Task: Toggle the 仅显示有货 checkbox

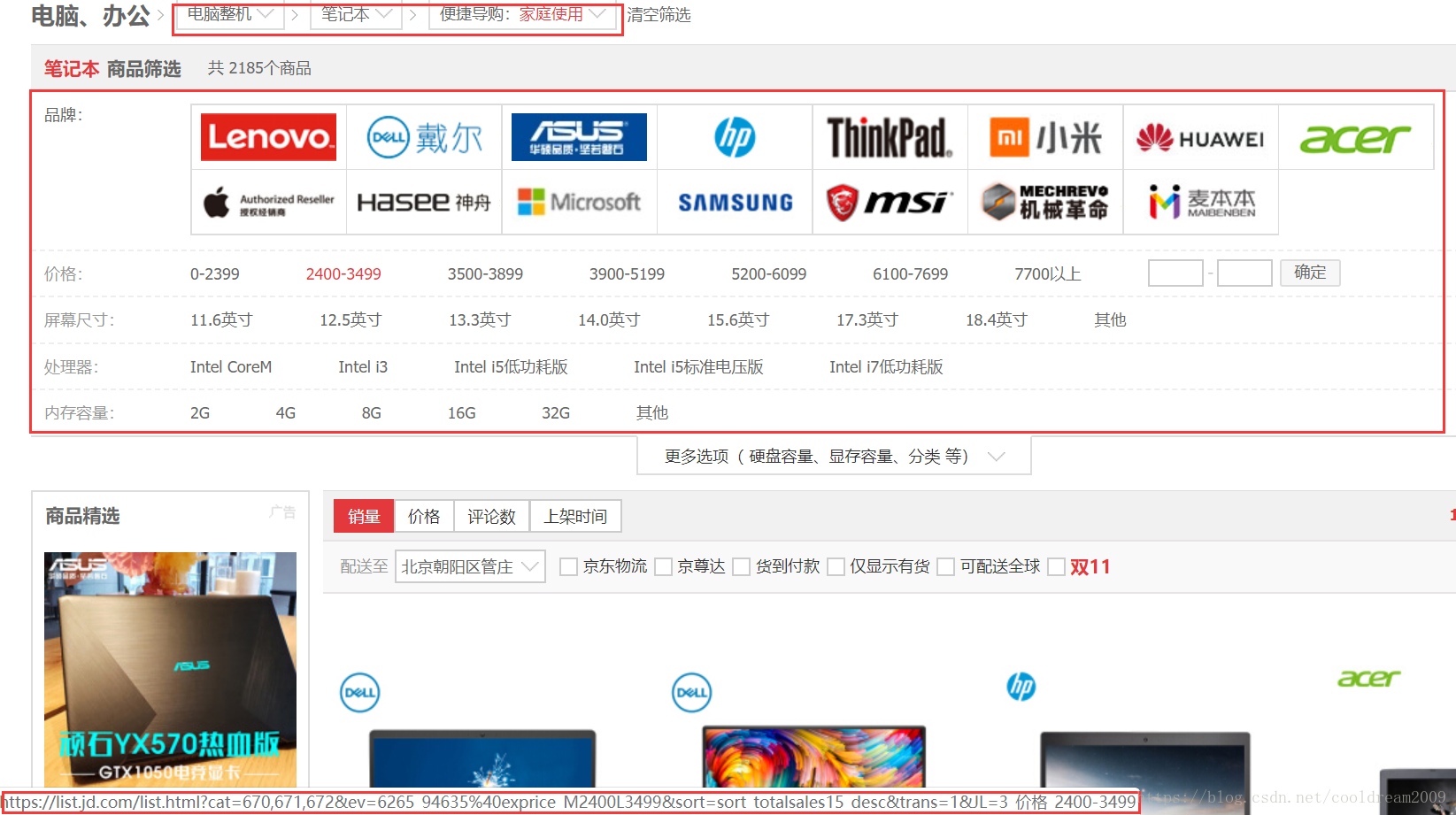Action: click(x=836, y=566)
